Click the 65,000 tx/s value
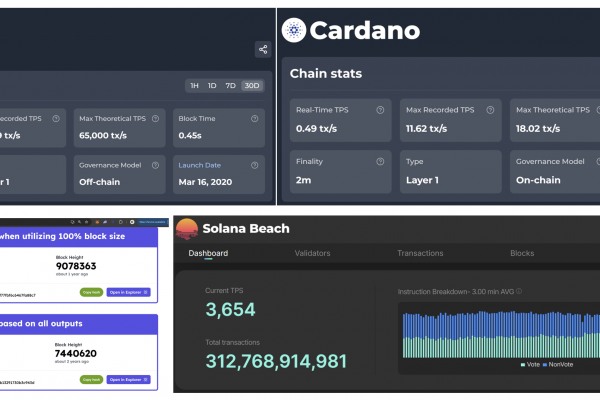Screen dimensions: 600x400 [x=103, y=136]
